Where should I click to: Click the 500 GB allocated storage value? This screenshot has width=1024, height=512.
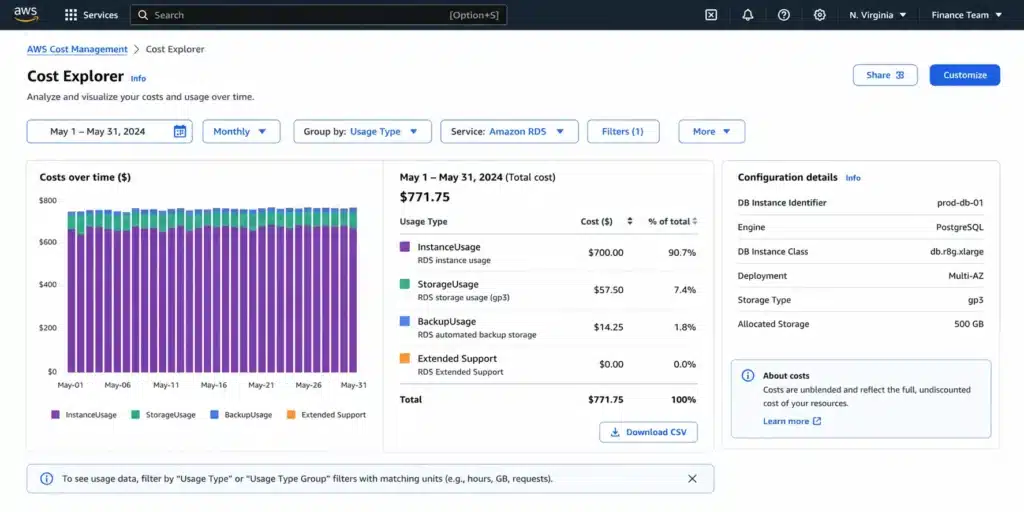click(968, 324)
